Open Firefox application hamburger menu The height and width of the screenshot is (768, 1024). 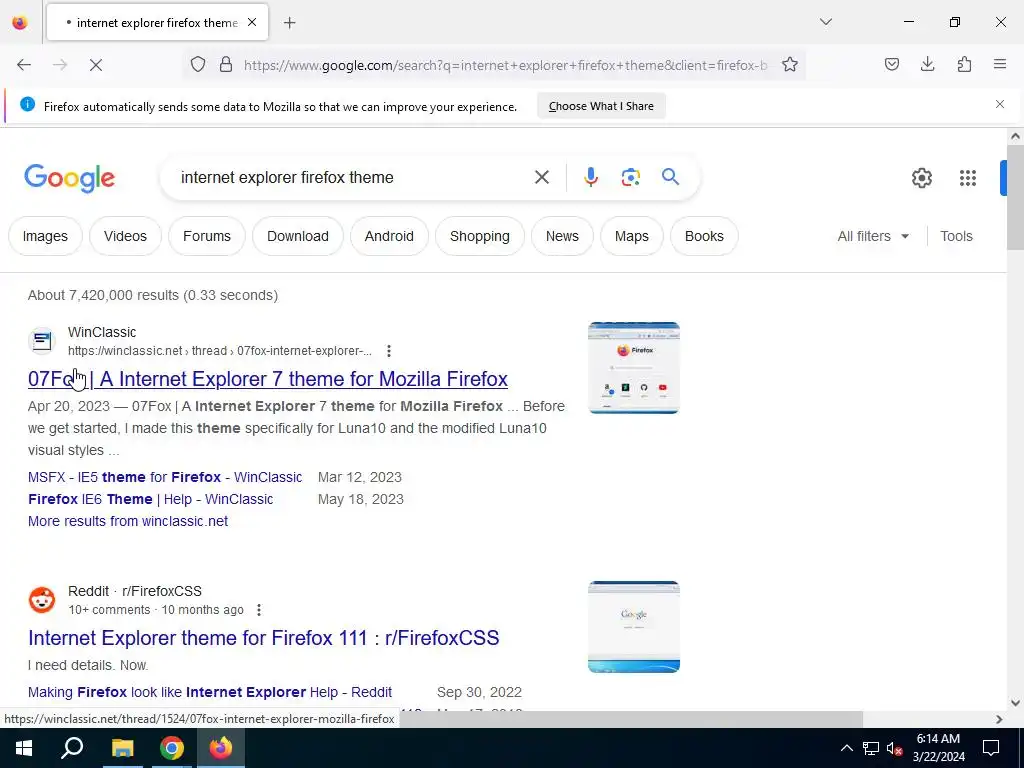(1000, 65)
